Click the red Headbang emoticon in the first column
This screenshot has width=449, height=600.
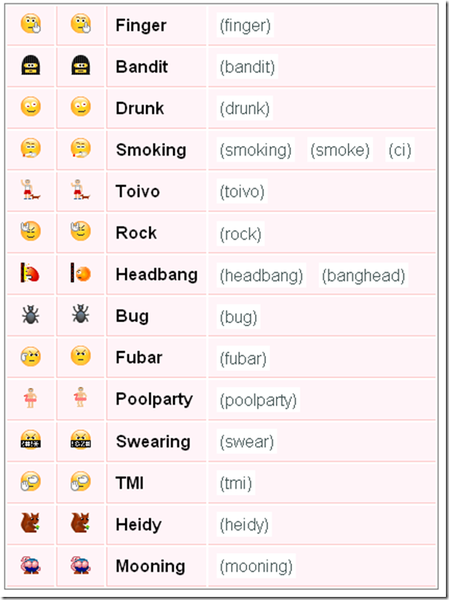click(30, 273)
